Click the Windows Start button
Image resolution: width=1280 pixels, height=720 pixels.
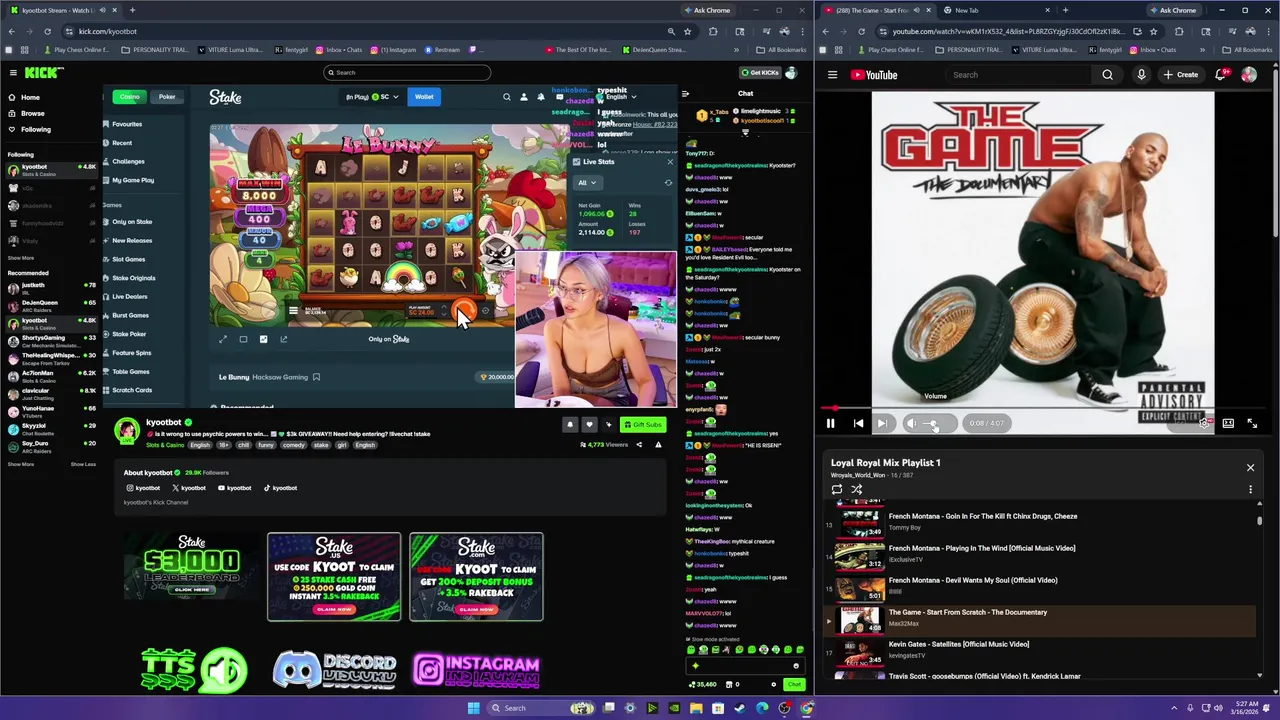pyautogui.click(x=473, y=708)
